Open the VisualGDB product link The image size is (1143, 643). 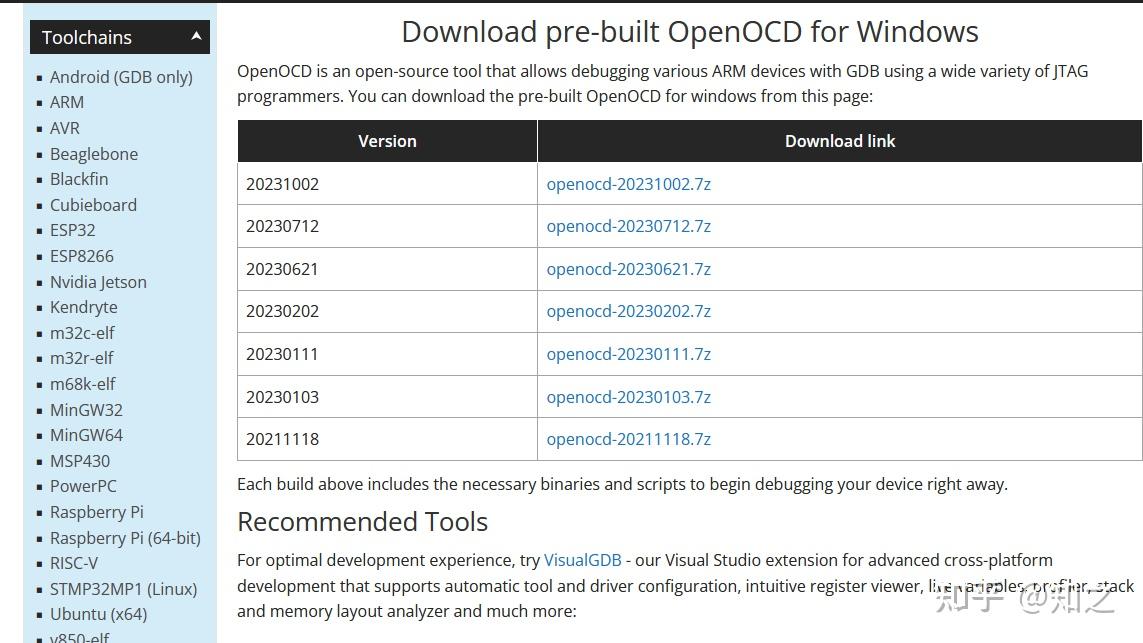583,560
